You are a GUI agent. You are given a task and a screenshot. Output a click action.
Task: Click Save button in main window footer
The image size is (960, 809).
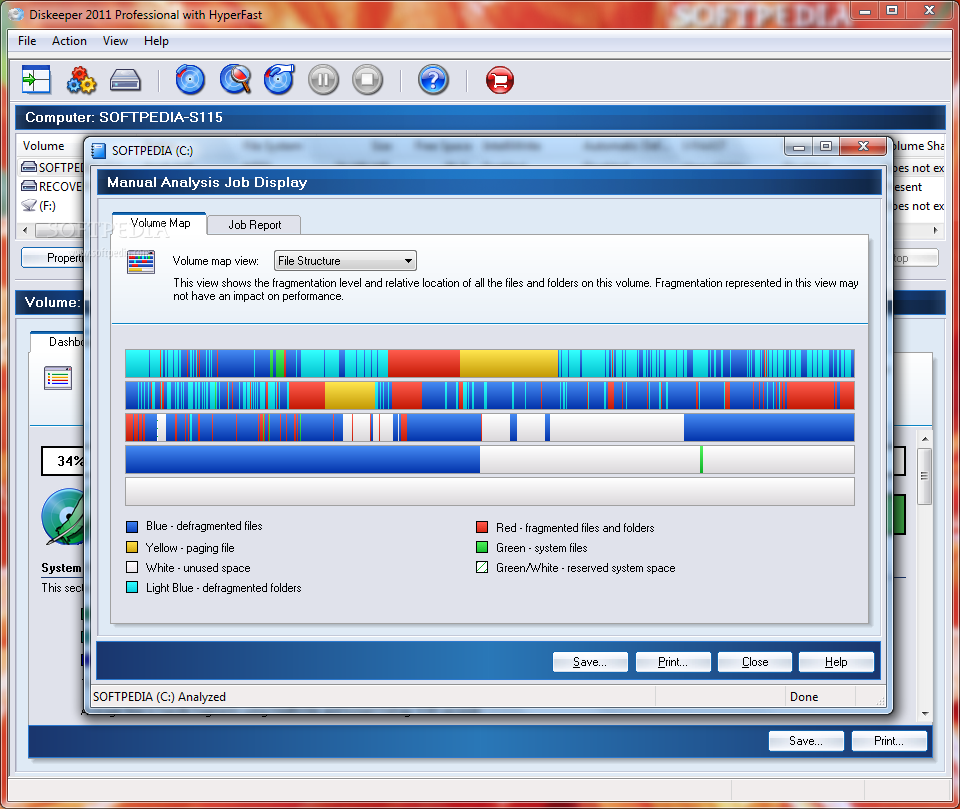click(x=806, y=741)
